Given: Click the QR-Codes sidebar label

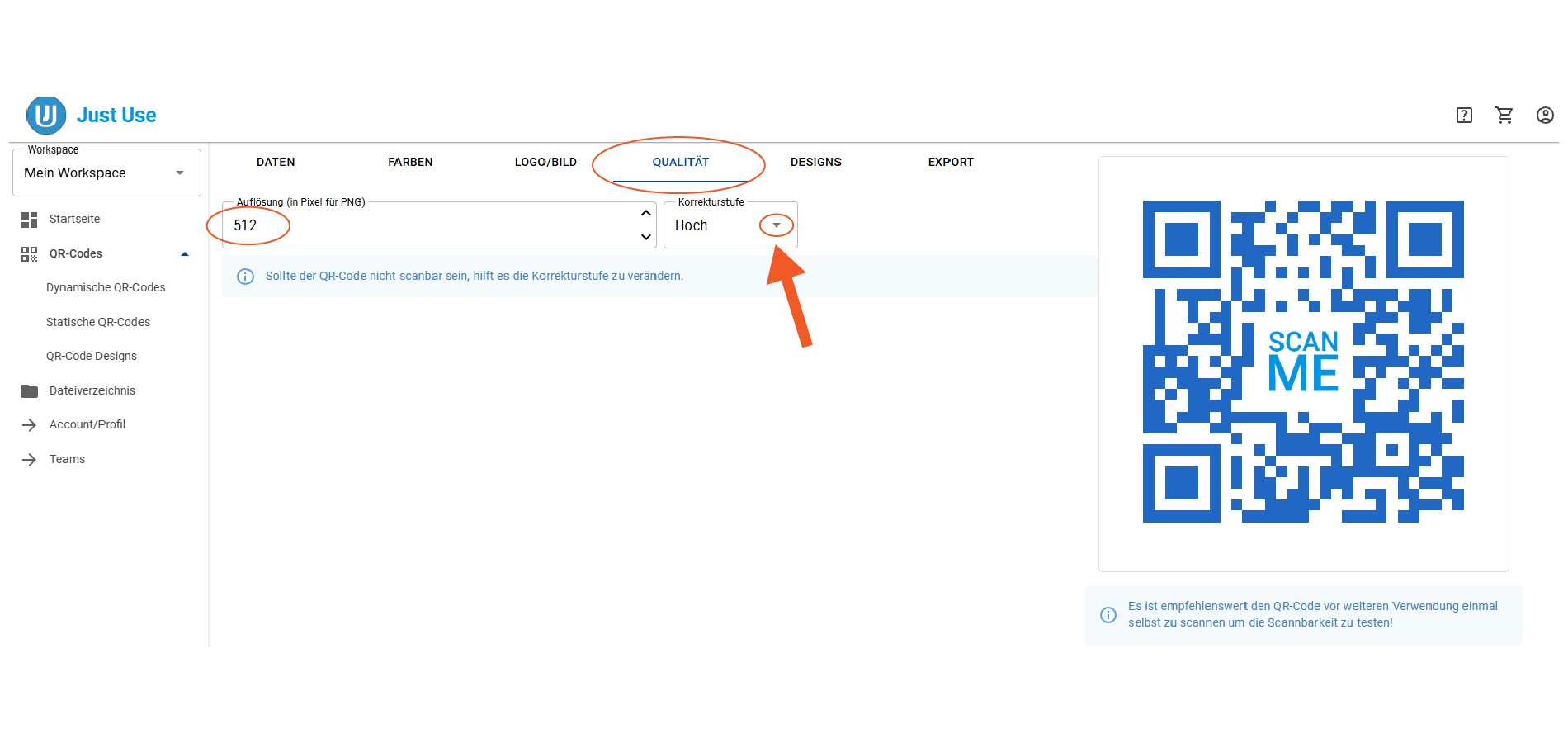Looking at the screenshot, I should tap(76, 254).
